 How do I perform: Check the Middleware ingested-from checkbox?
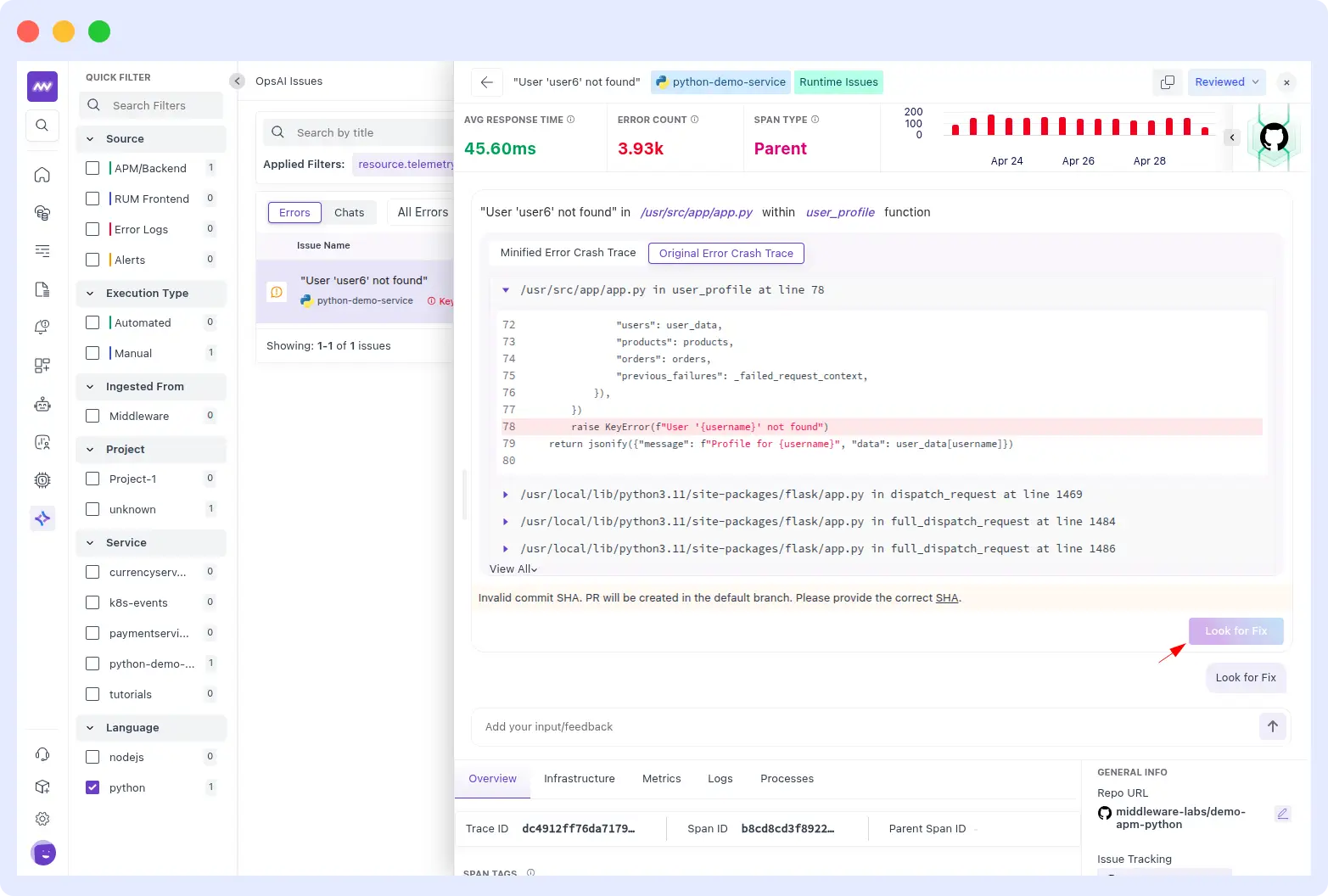92,416
